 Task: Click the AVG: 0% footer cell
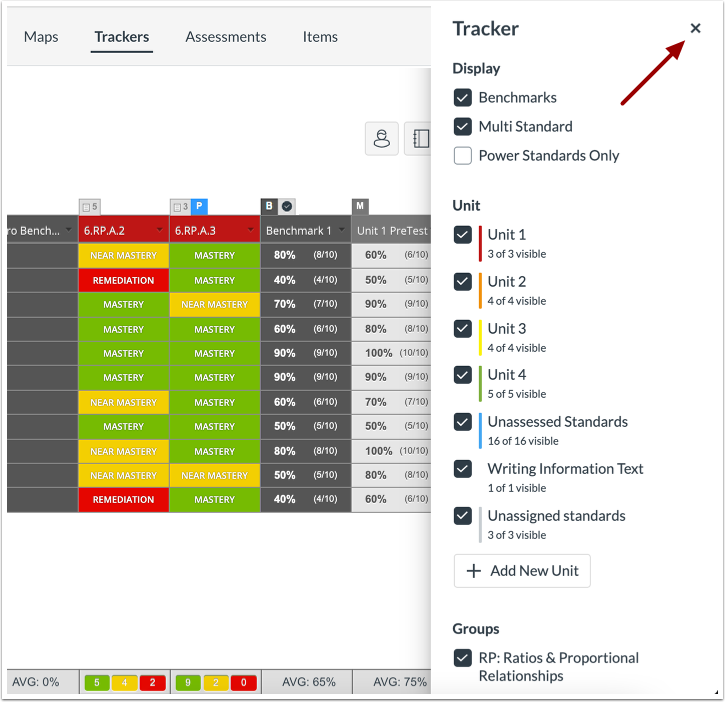43,682
